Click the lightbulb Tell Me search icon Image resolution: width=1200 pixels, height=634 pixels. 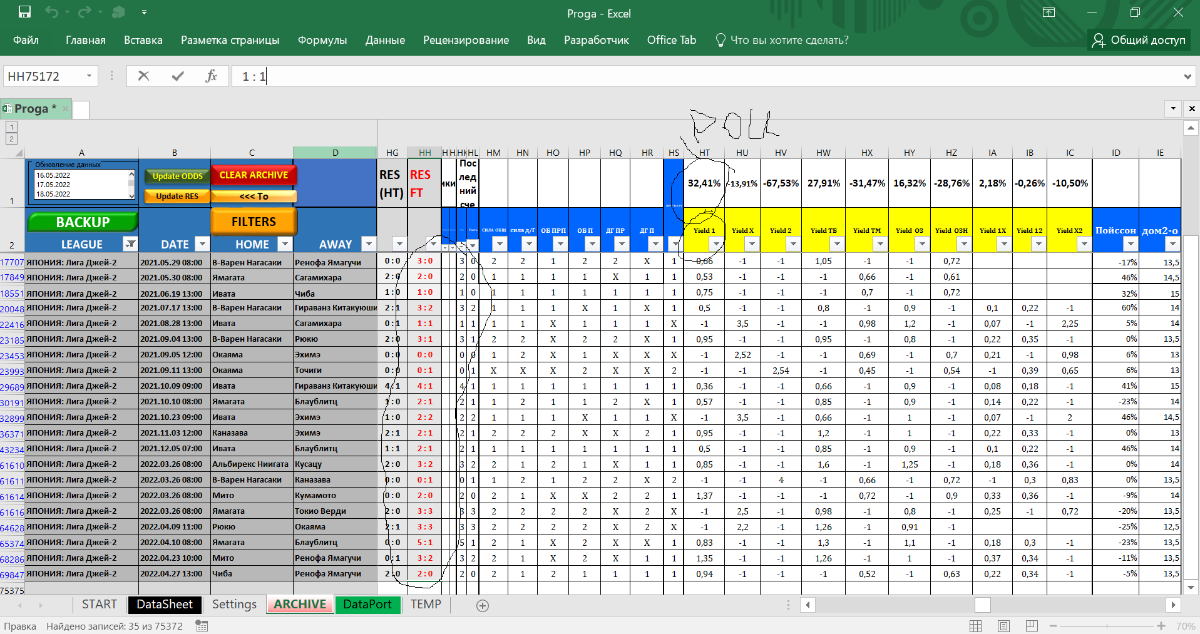coord(719,41)
